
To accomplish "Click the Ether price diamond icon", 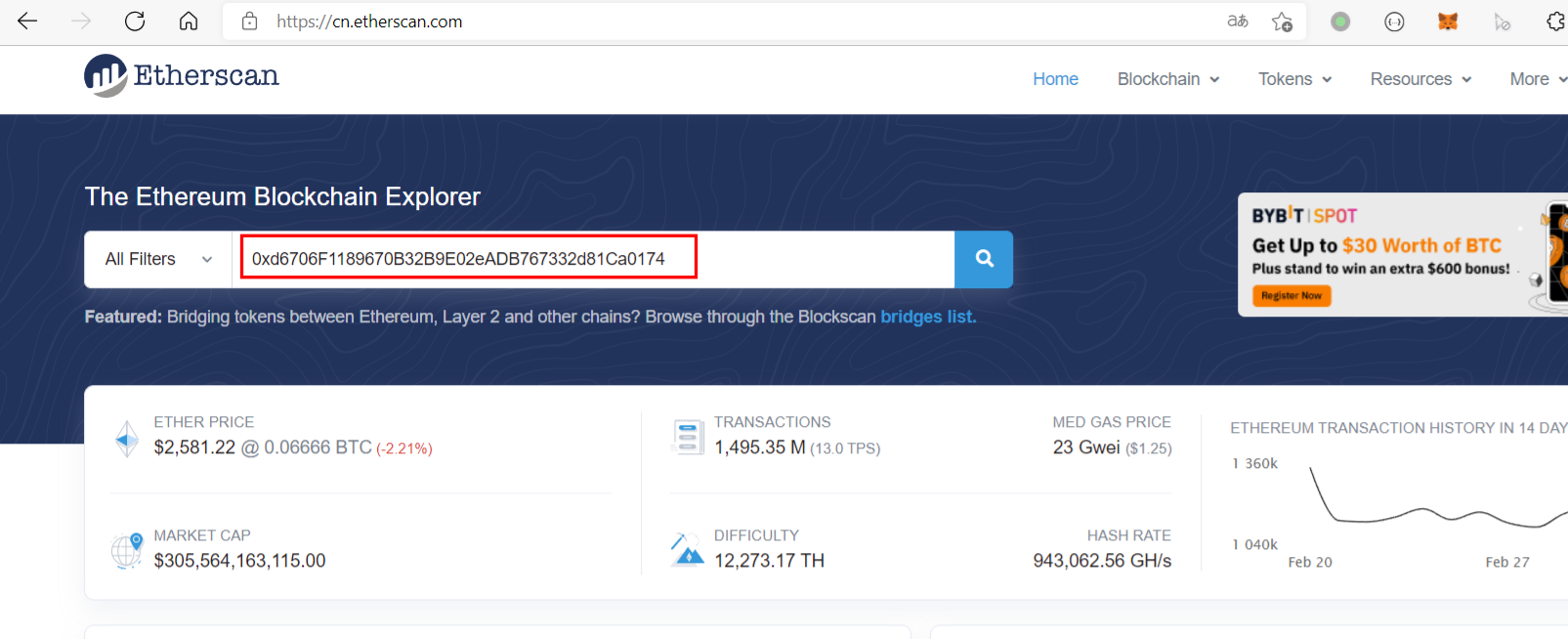I will coord(127,439).
